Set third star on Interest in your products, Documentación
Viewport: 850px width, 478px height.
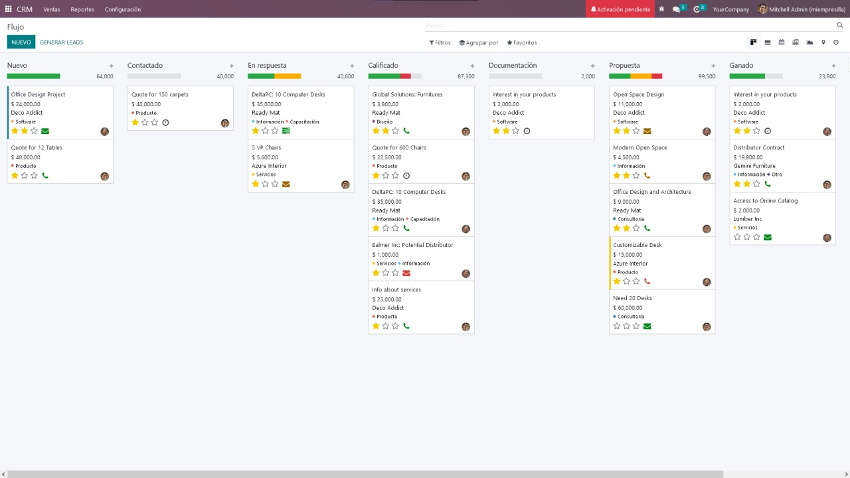coord(516,131)
